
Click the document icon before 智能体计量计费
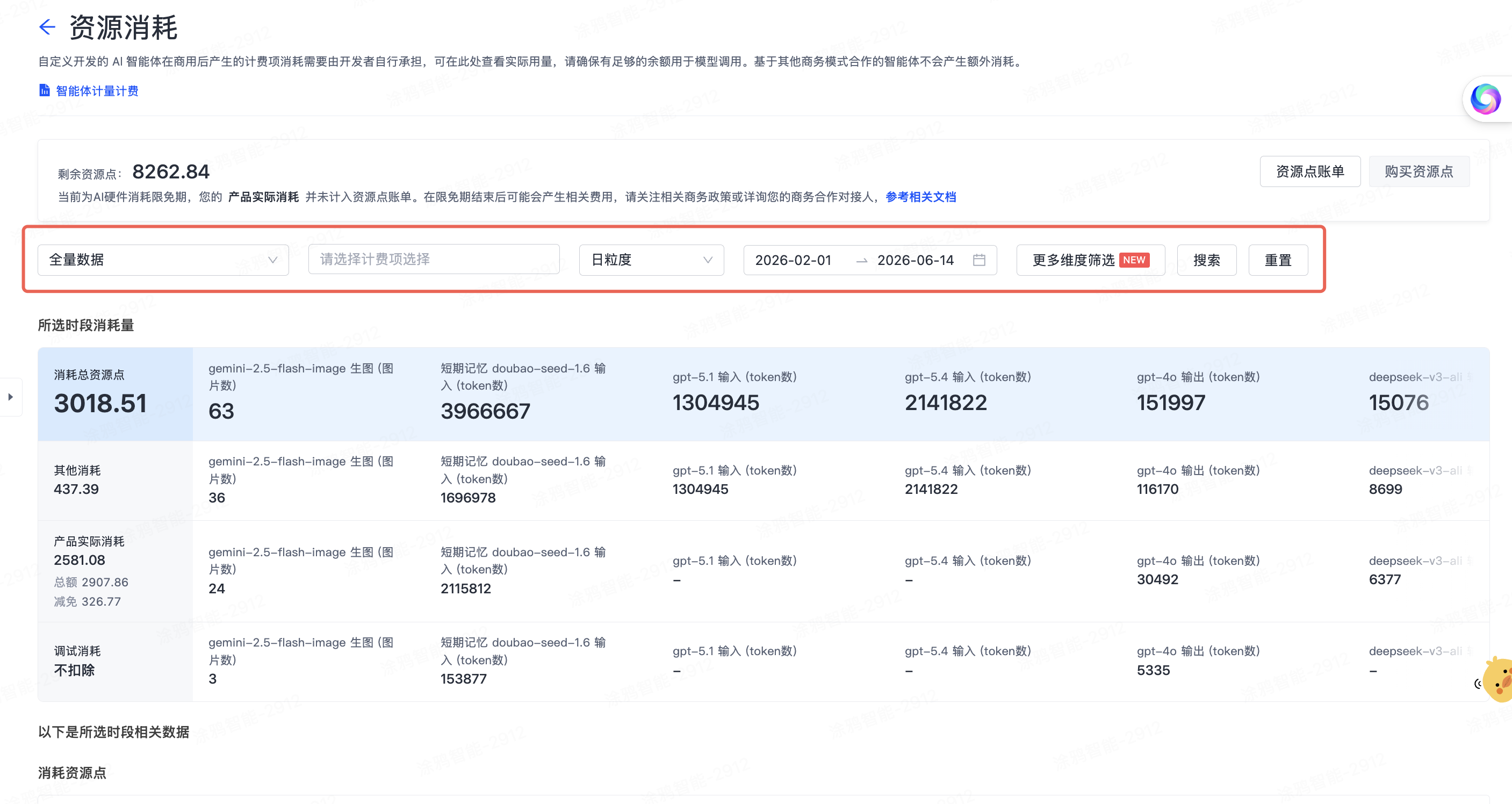[44, 90]
